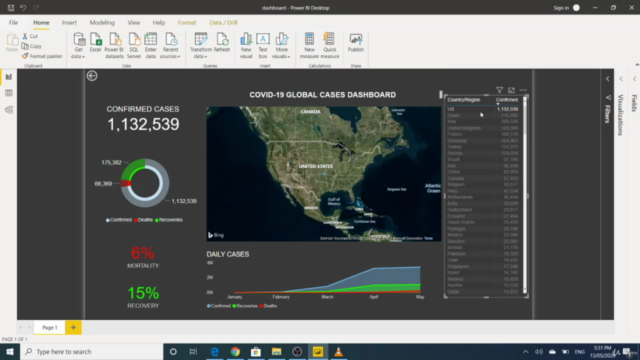Open table visual filter icon

[499, 90]
